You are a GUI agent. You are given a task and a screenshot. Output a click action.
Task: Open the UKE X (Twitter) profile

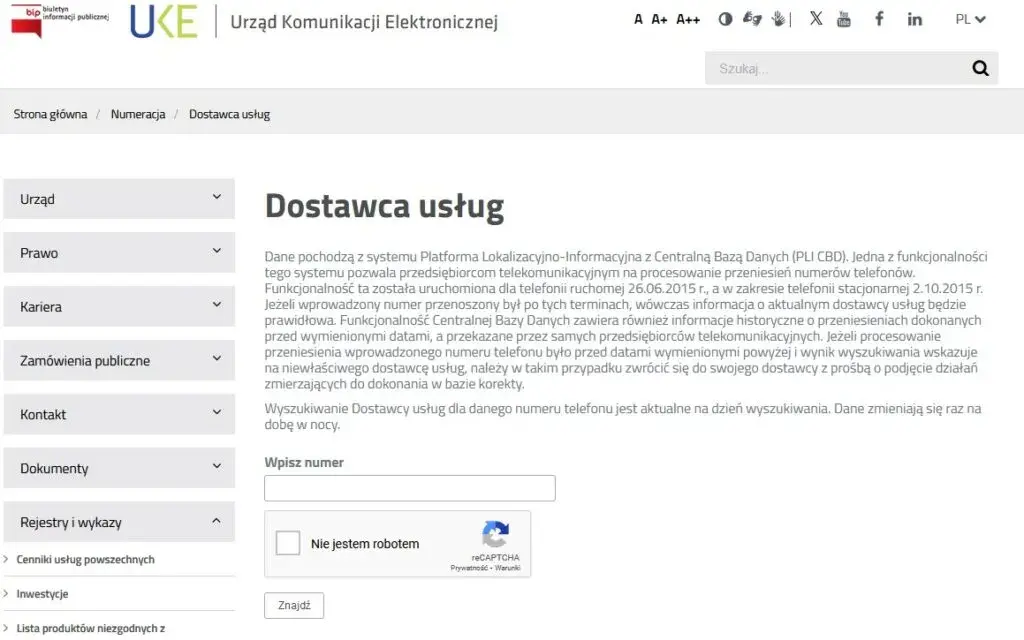tap(816, 18)
